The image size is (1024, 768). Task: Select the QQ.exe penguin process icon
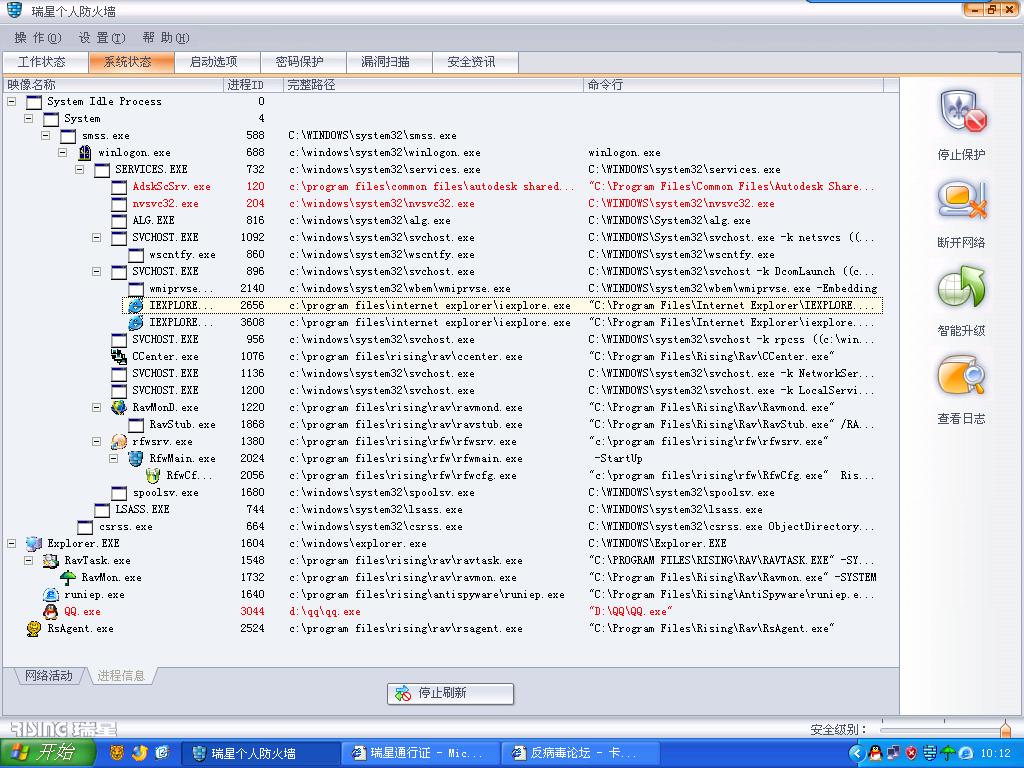50,611
